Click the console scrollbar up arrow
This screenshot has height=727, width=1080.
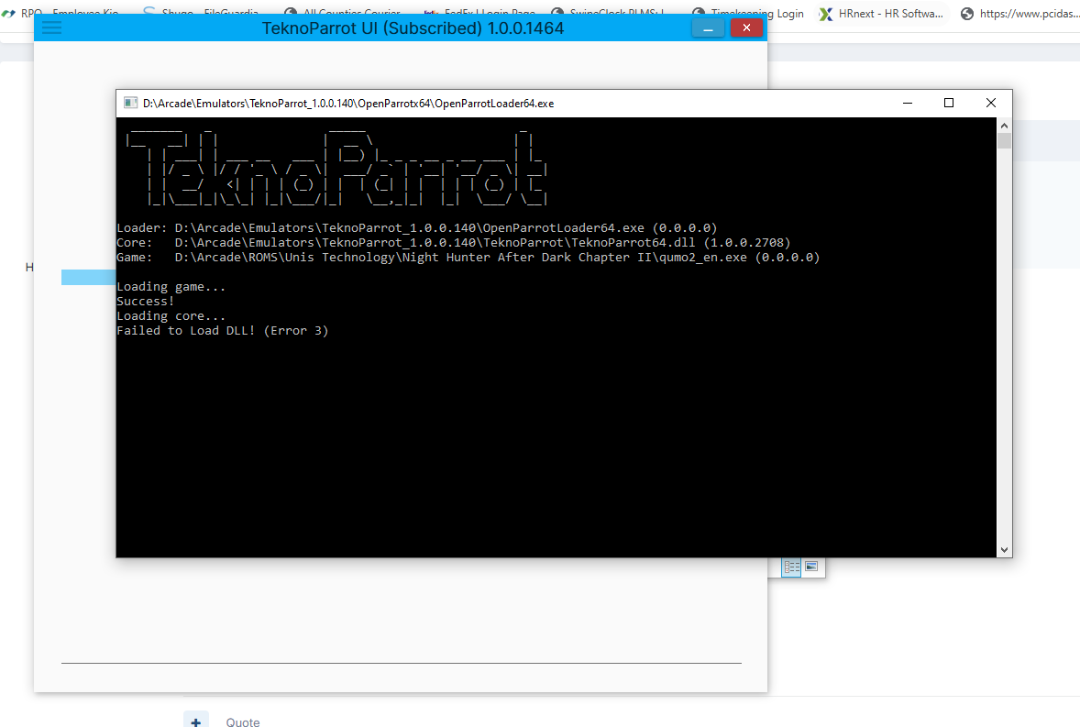point(1004,125)
